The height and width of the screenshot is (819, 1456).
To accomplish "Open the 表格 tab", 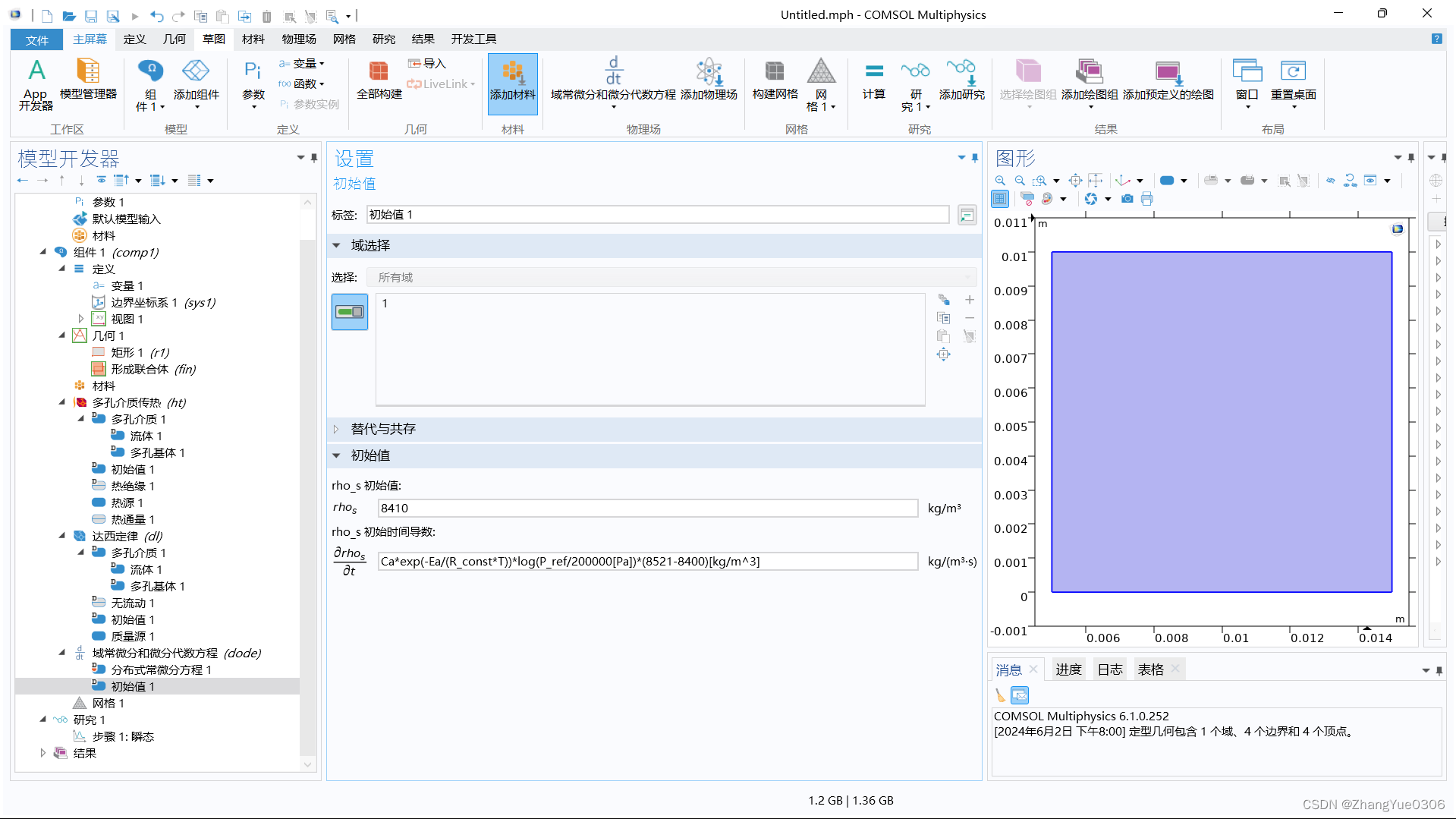I will coord(1150,669).
